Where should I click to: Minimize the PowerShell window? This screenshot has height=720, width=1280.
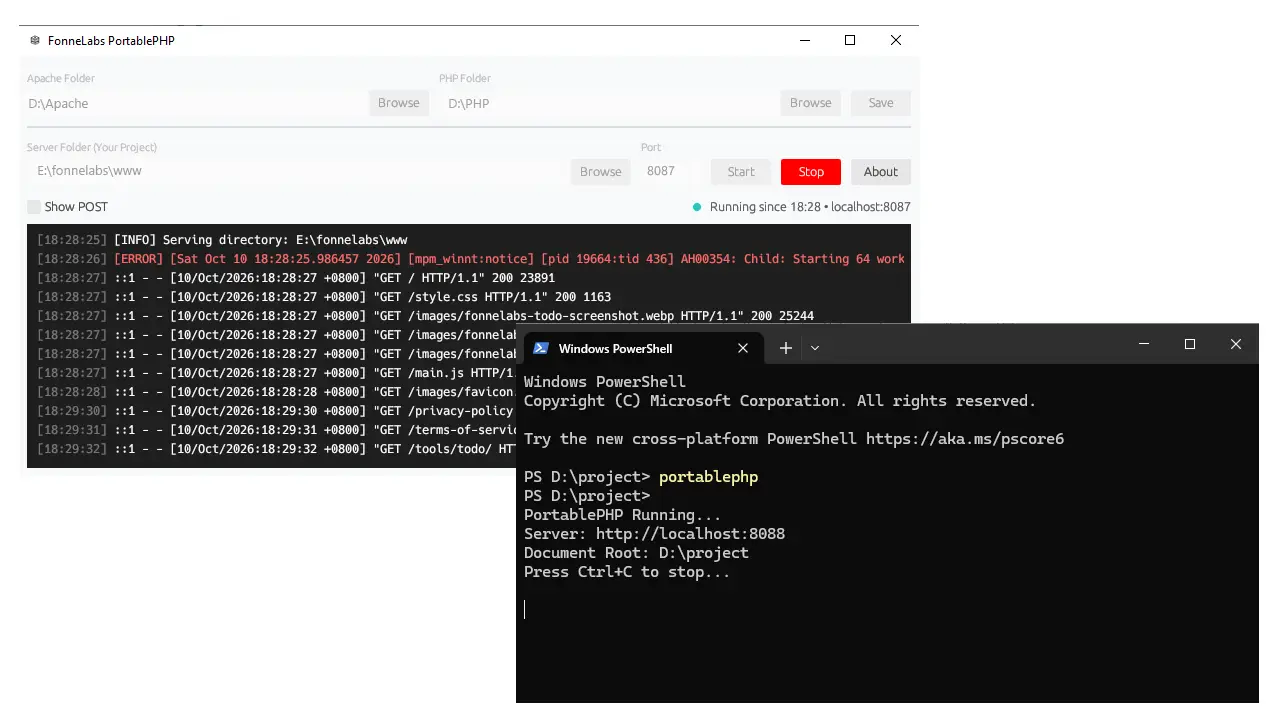coord(1144,344)
